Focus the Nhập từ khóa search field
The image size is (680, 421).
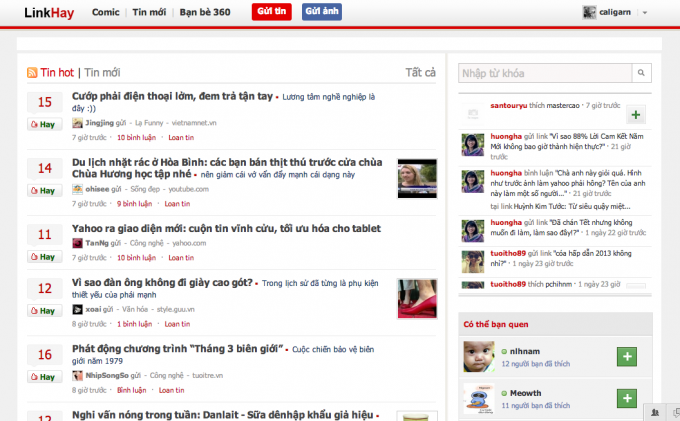tap(545, 73)
